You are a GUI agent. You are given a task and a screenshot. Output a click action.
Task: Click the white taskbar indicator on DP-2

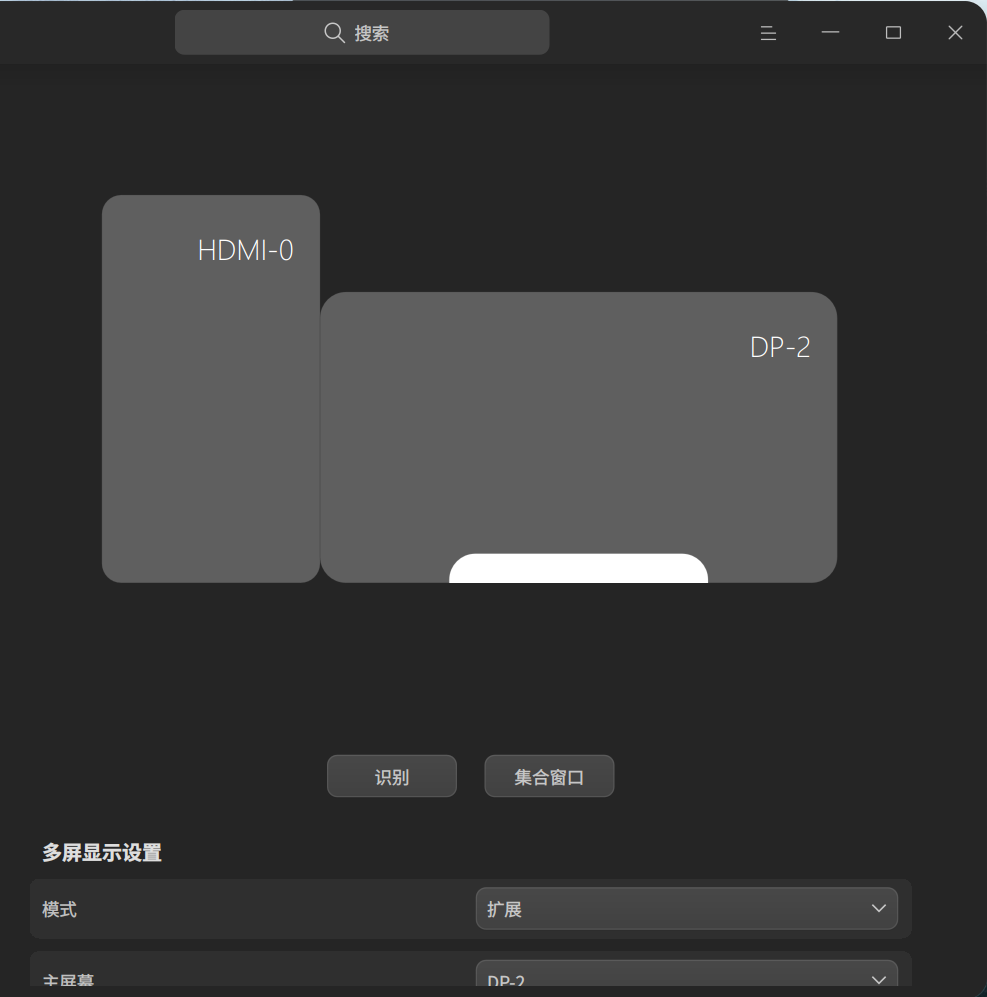point(579,568)
